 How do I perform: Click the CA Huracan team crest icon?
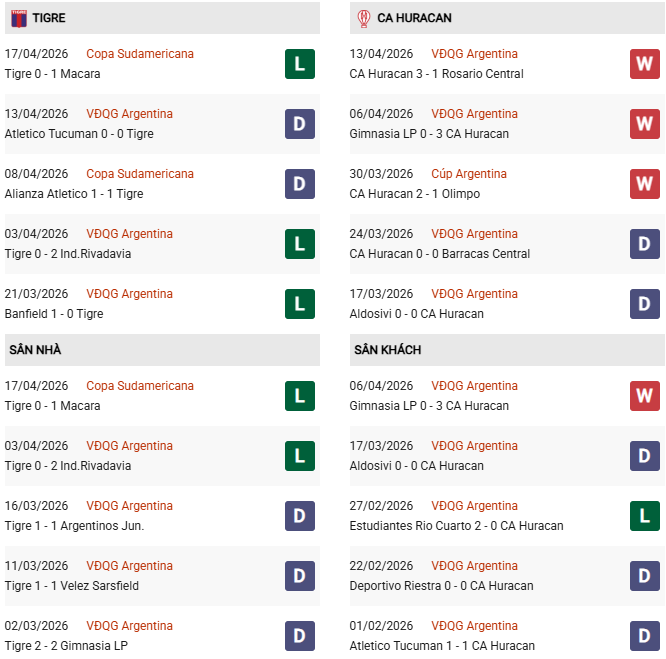tap(363, 18)
